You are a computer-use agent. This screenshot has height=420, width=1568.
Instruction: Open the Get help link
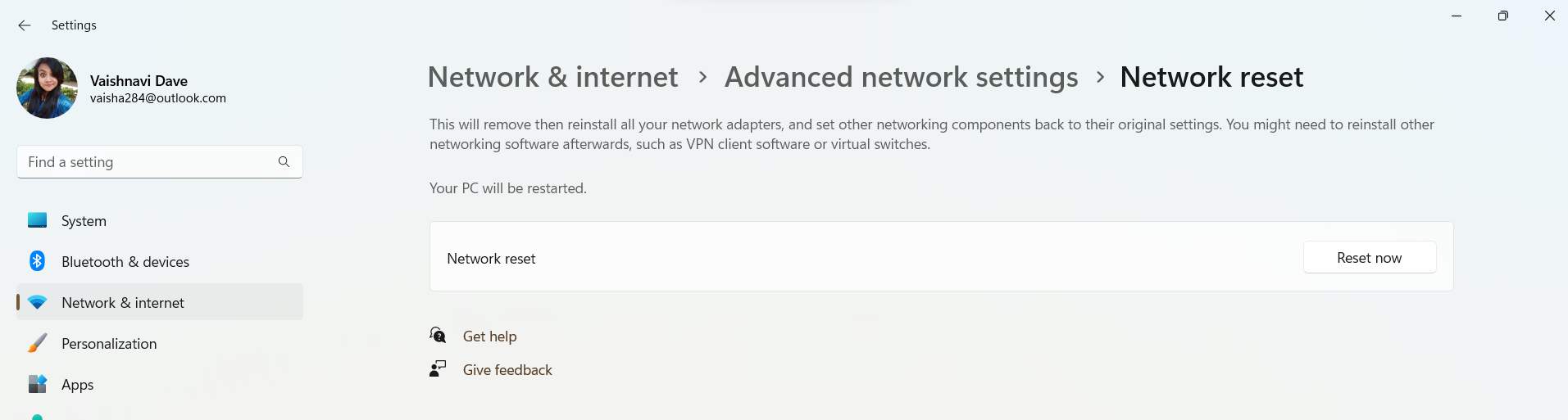(x=489, y=336)
